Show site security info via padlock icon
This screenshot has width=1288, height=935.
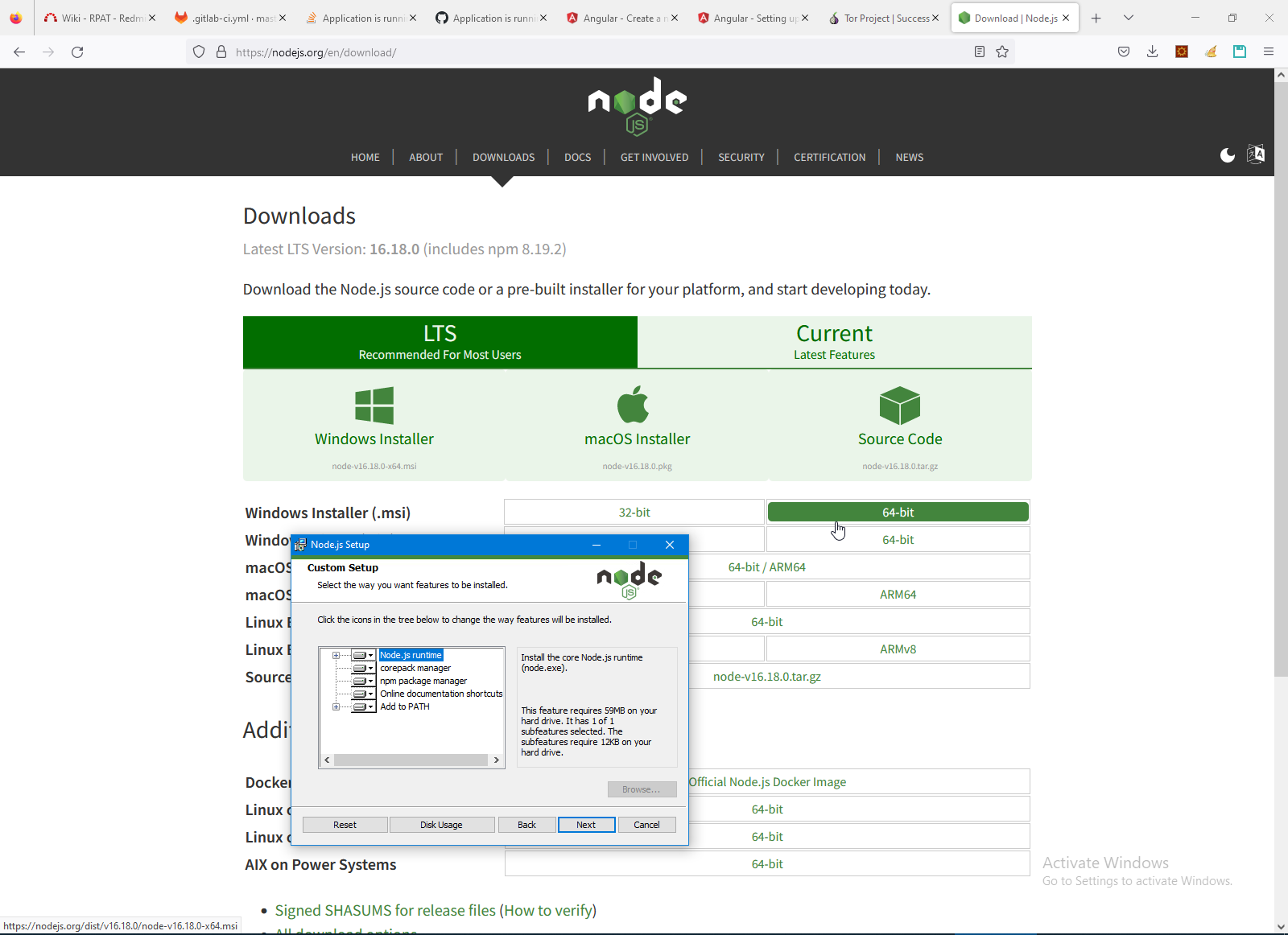point(221,52)
